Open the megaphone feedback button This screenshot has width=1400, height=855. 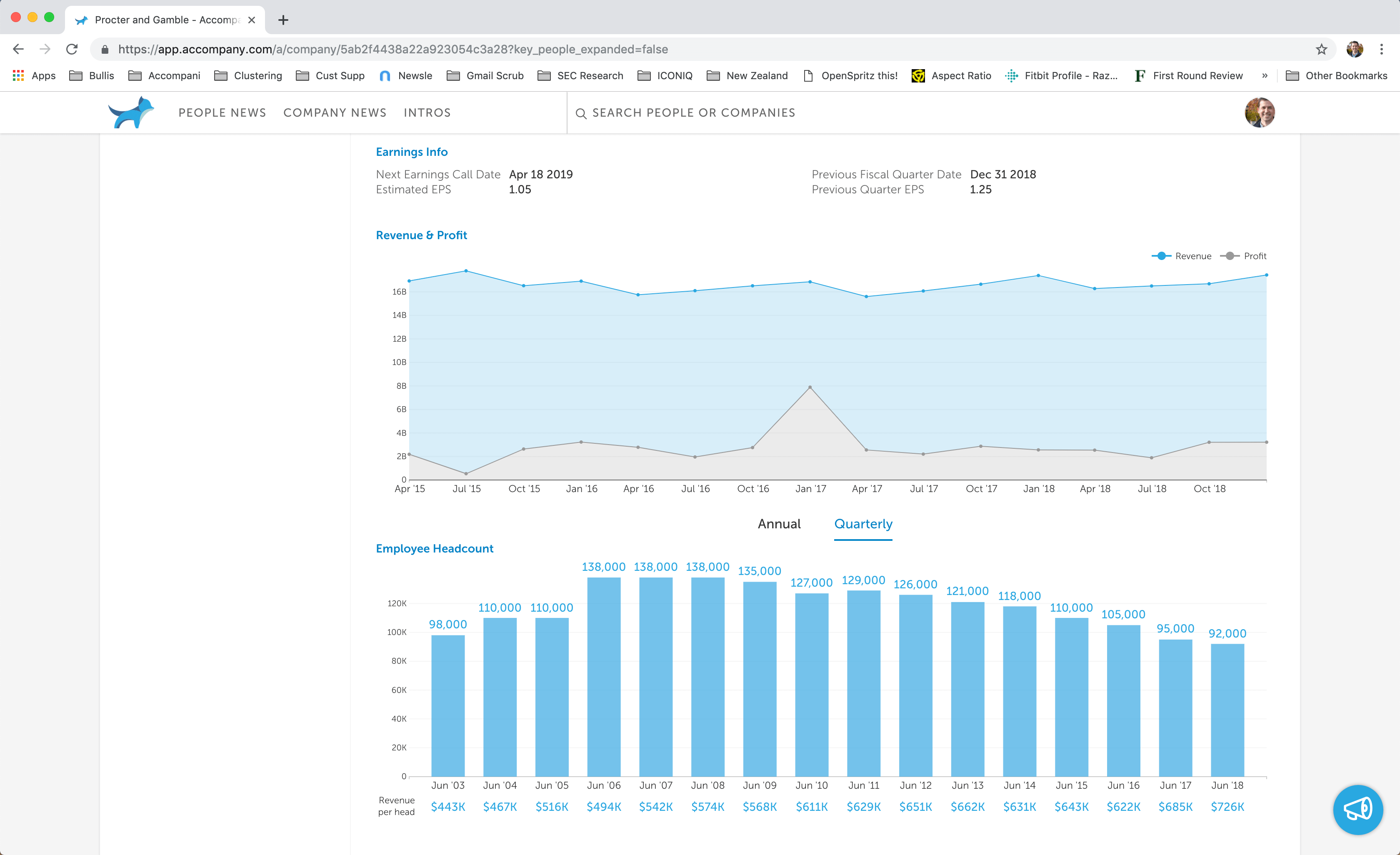[1358, 810]
